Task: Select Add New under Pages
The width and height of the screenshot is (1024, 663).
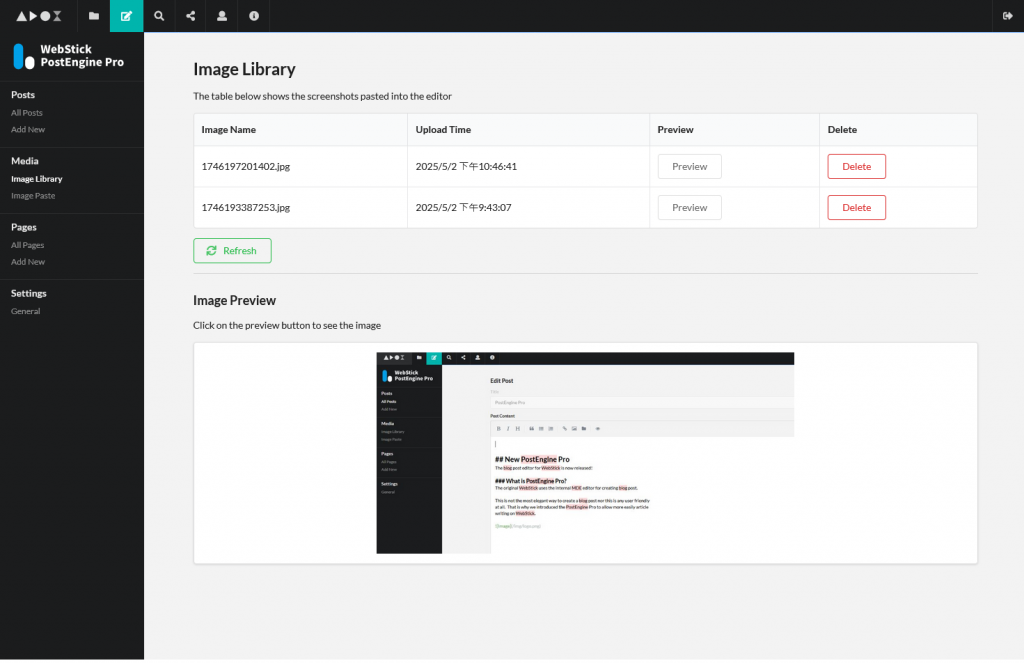Action: (x=28, y=262)
